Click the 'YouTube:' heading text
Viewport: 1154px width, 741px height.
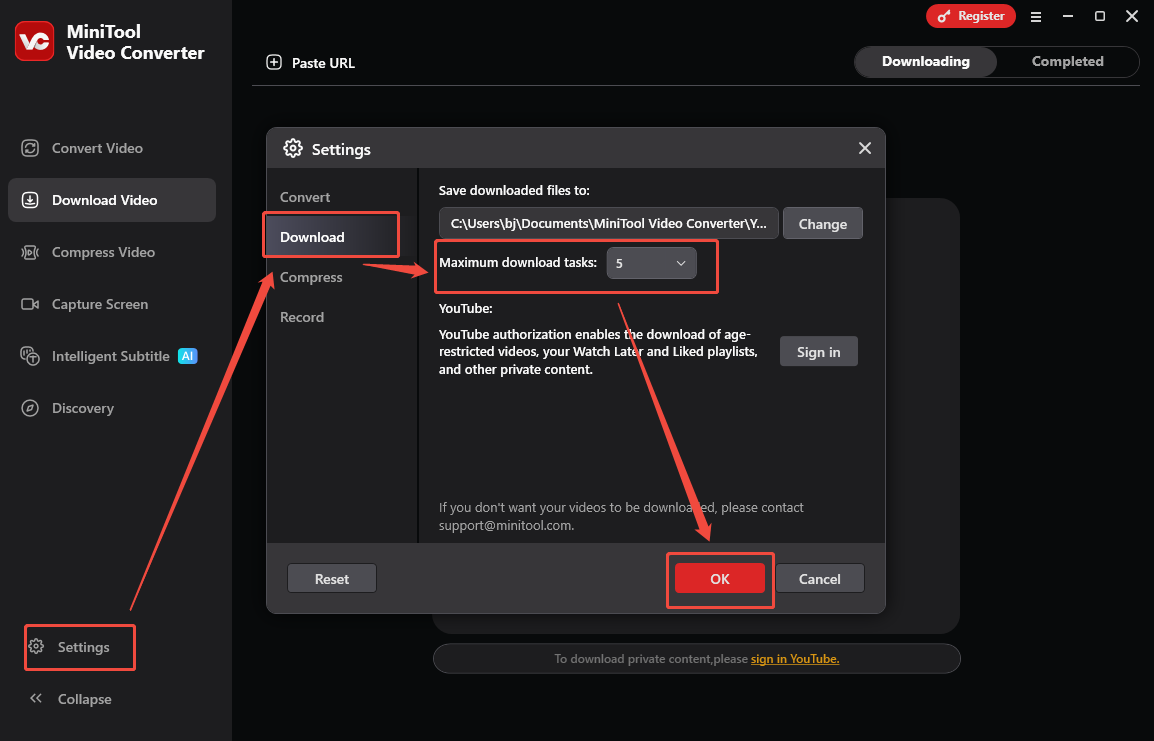(465, 308)
